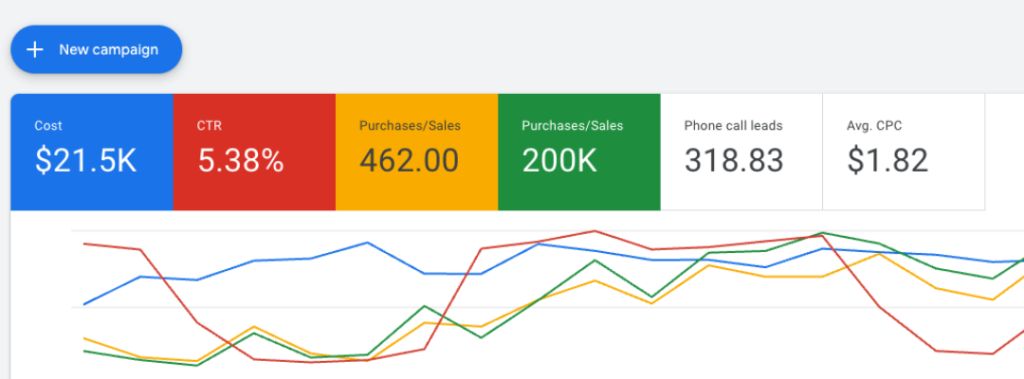The height and width of the screenshot is (379, 1024).
Task: Click the $1.82 average CPC value
Action: click(x=888, y=161)
